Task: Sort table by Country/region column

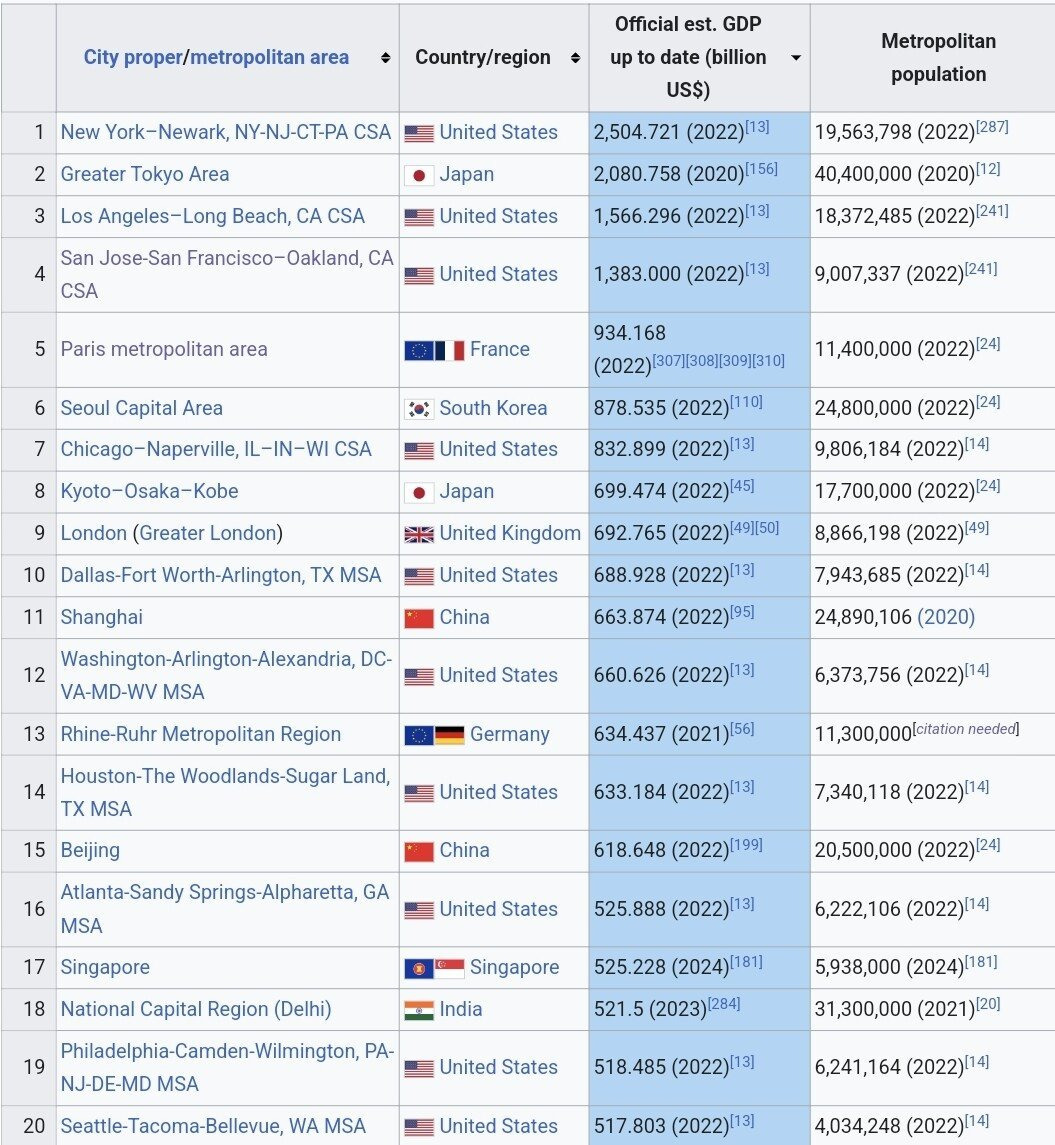Action: coord(575,58)
